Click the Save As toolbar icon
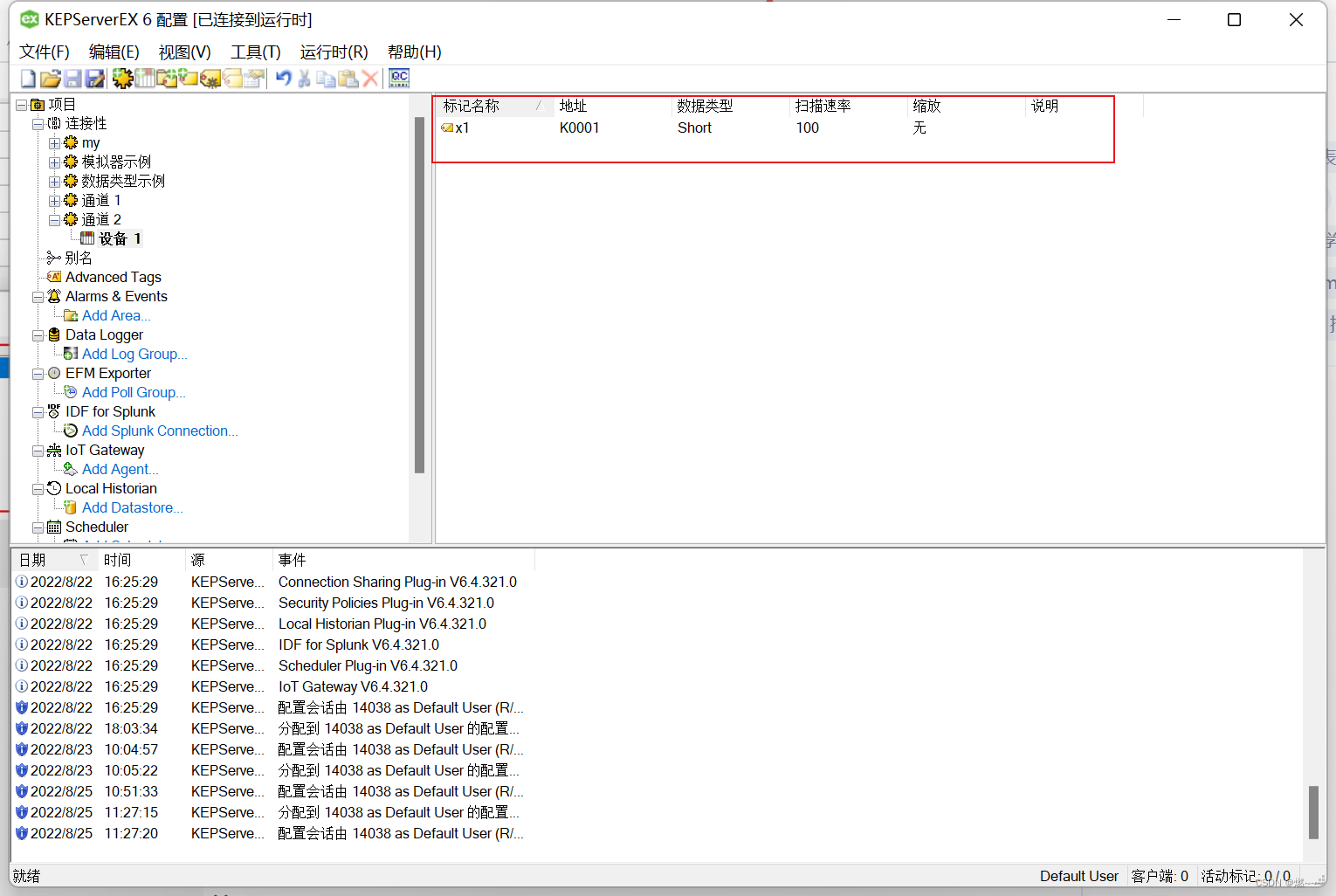This screenshot has width=1336, height=896. click(94, 79)
